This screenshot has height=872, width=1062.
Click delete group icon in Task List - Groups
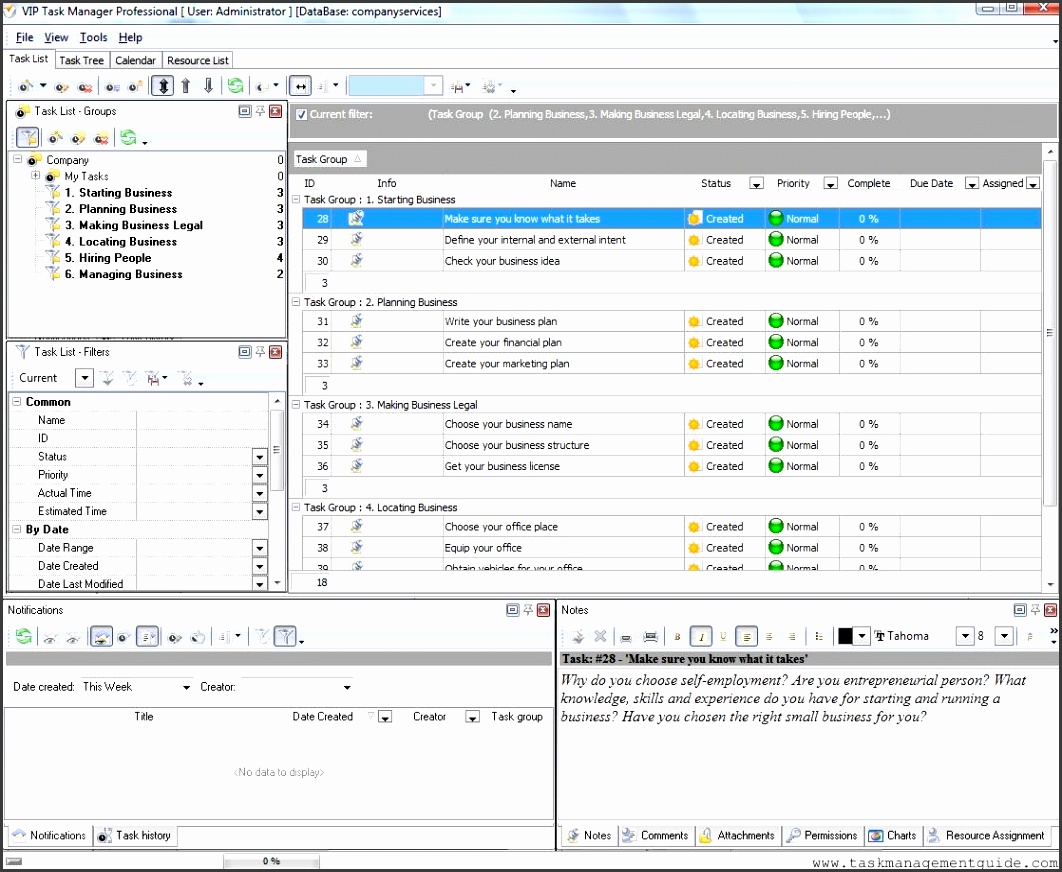pyautogui.click(x=101, y=138)
